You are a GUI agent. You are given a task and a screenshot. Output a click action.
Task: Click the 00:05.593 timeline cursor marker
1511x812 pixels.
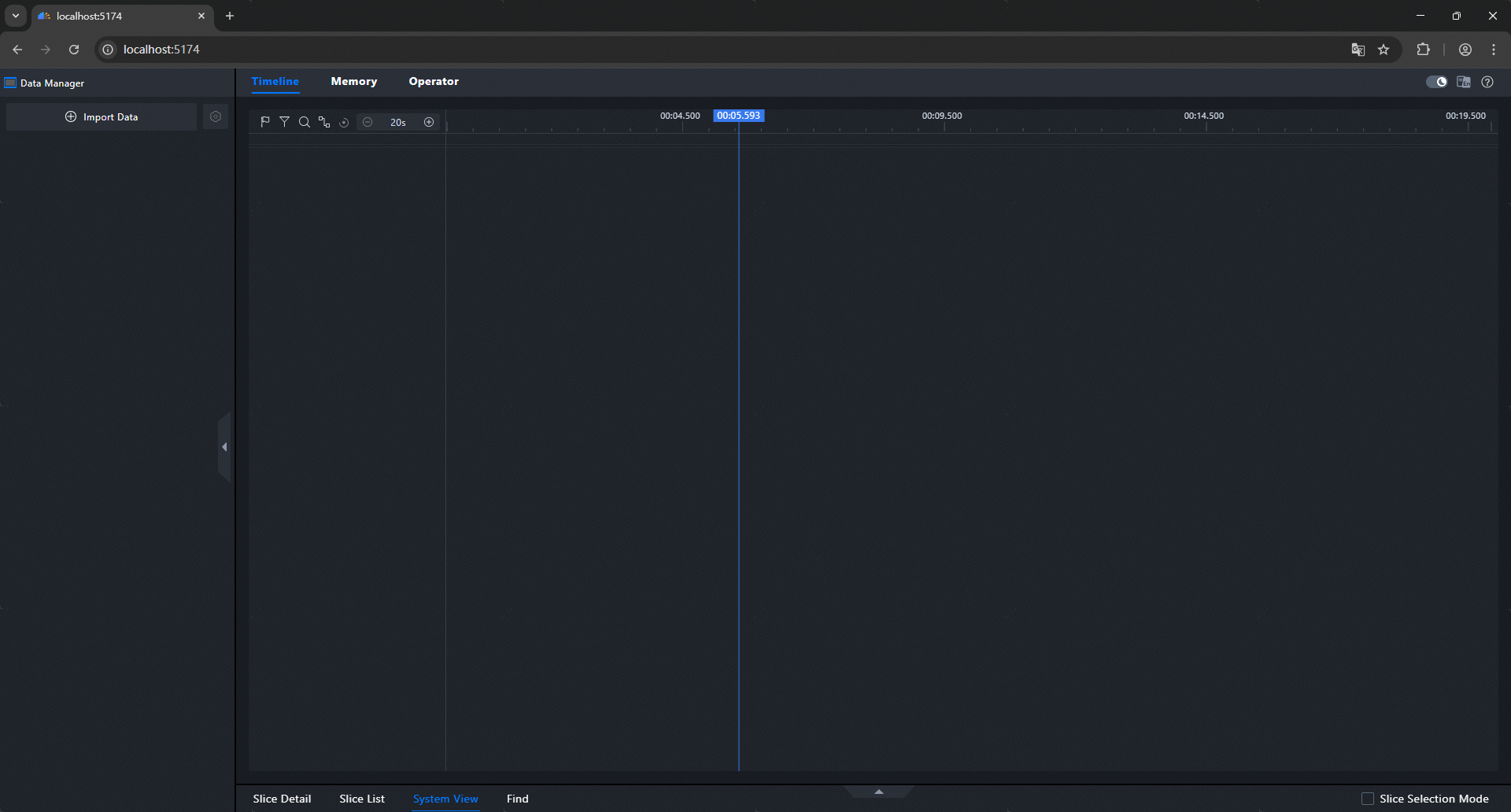(x=739, y=116)
